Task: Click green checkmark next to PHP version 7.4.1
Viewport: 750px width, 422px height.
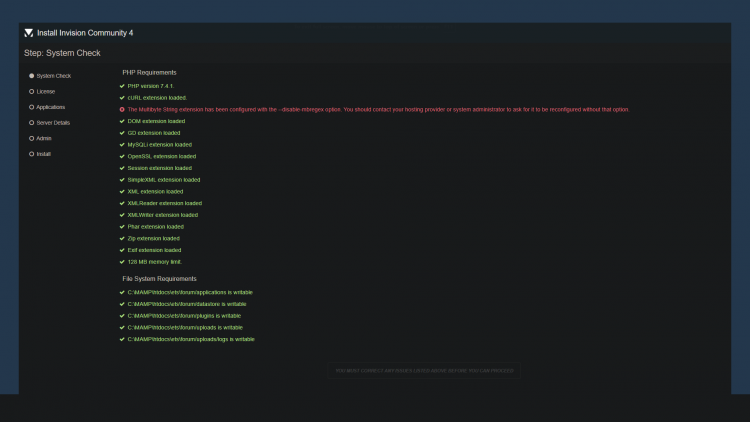Action: [x=122, y=86]
